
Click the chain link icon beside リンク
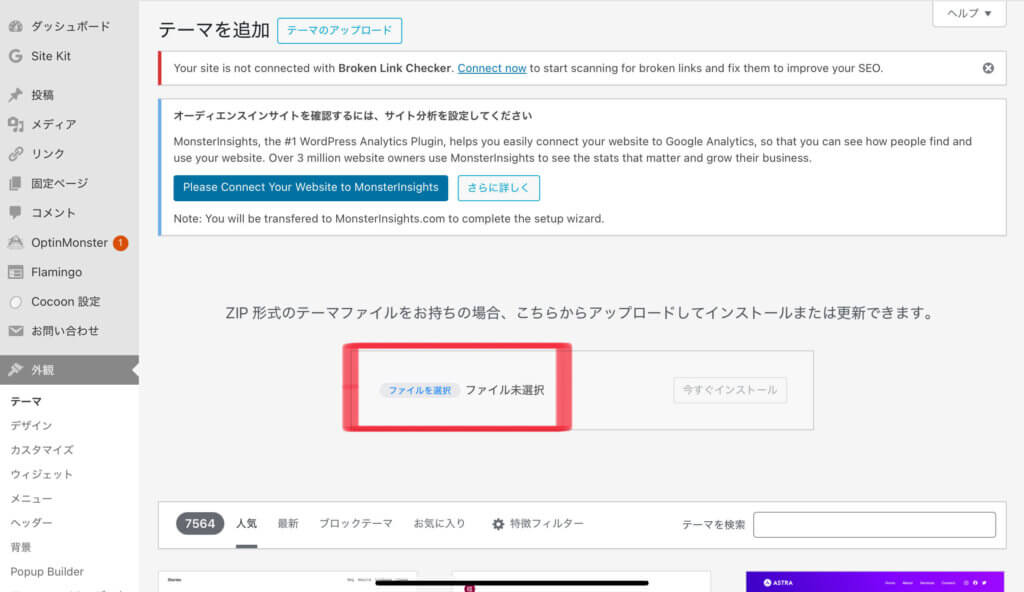click(16, 154)
